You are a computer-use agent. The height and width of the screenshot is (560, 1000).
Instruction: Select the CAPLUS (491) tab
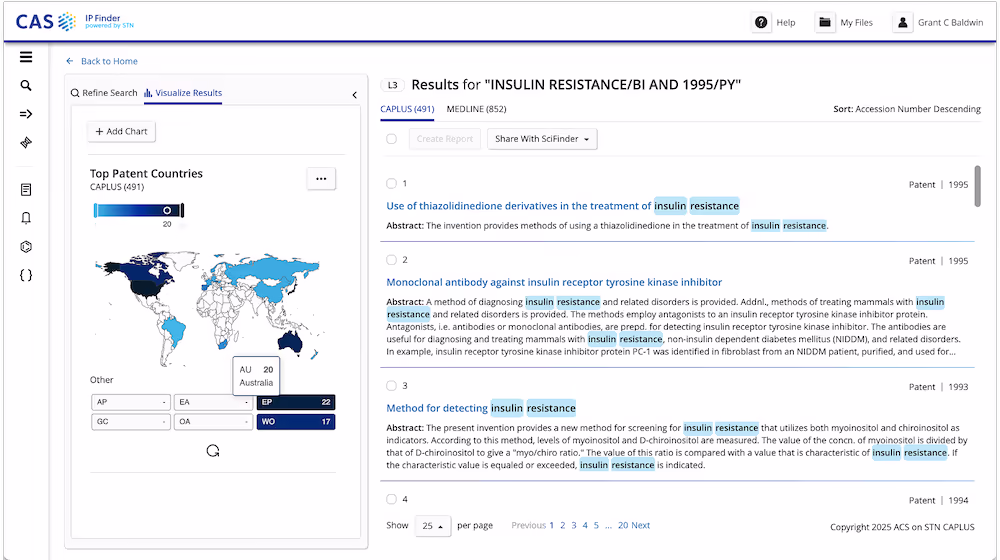coord(407,109)
